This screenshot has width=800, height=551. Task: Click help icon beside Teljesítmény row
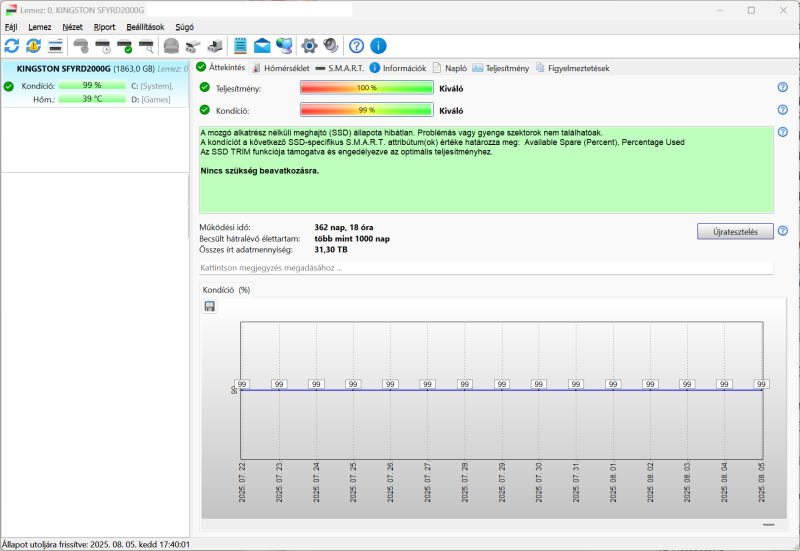pyautogui.click(x=783, y=87)
